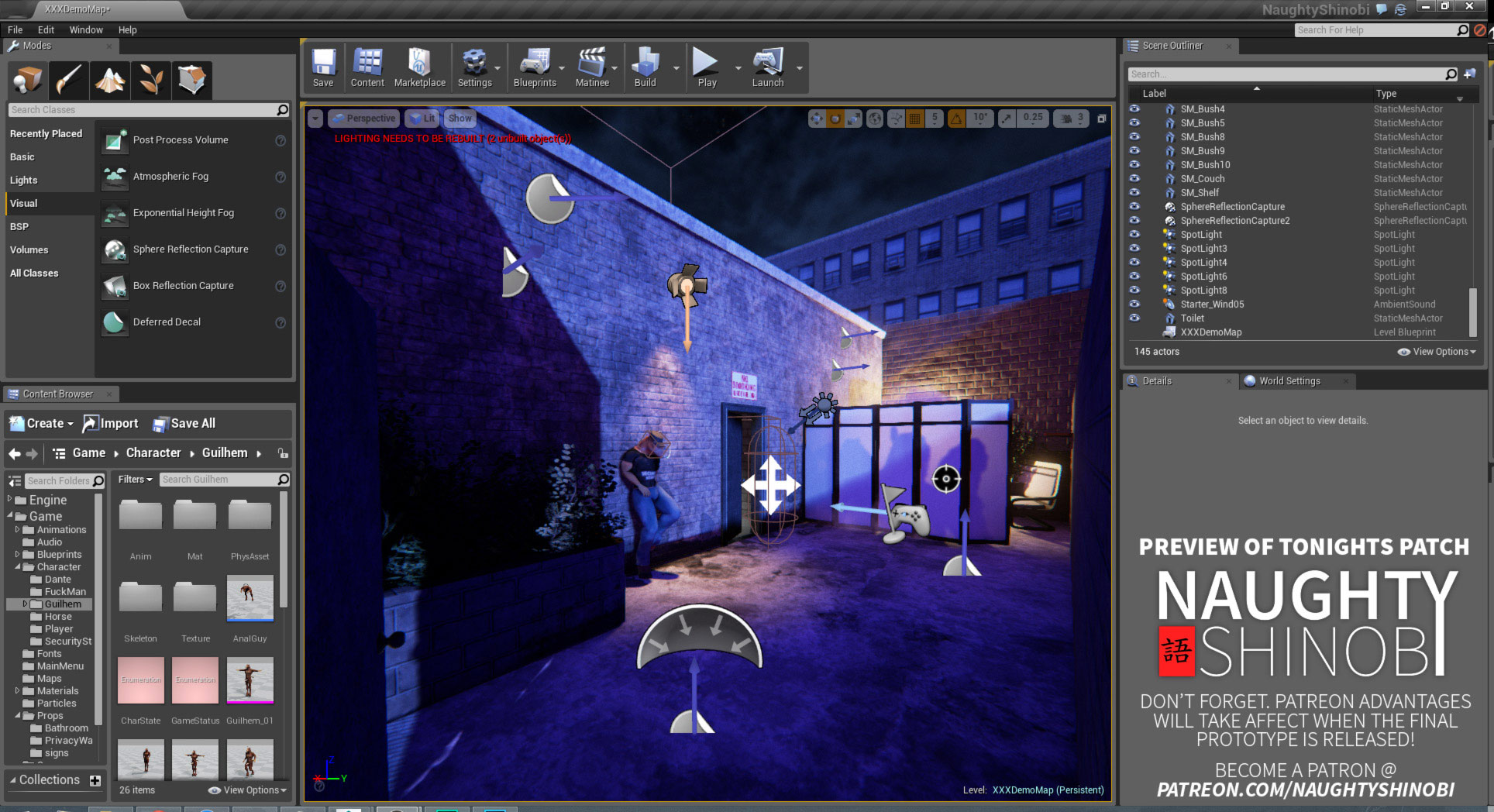This screenshot has height=812, width=1494.
Task: Maximize viewport with the layout icon
Action: pyautogui.click(x=1101, y=119)
